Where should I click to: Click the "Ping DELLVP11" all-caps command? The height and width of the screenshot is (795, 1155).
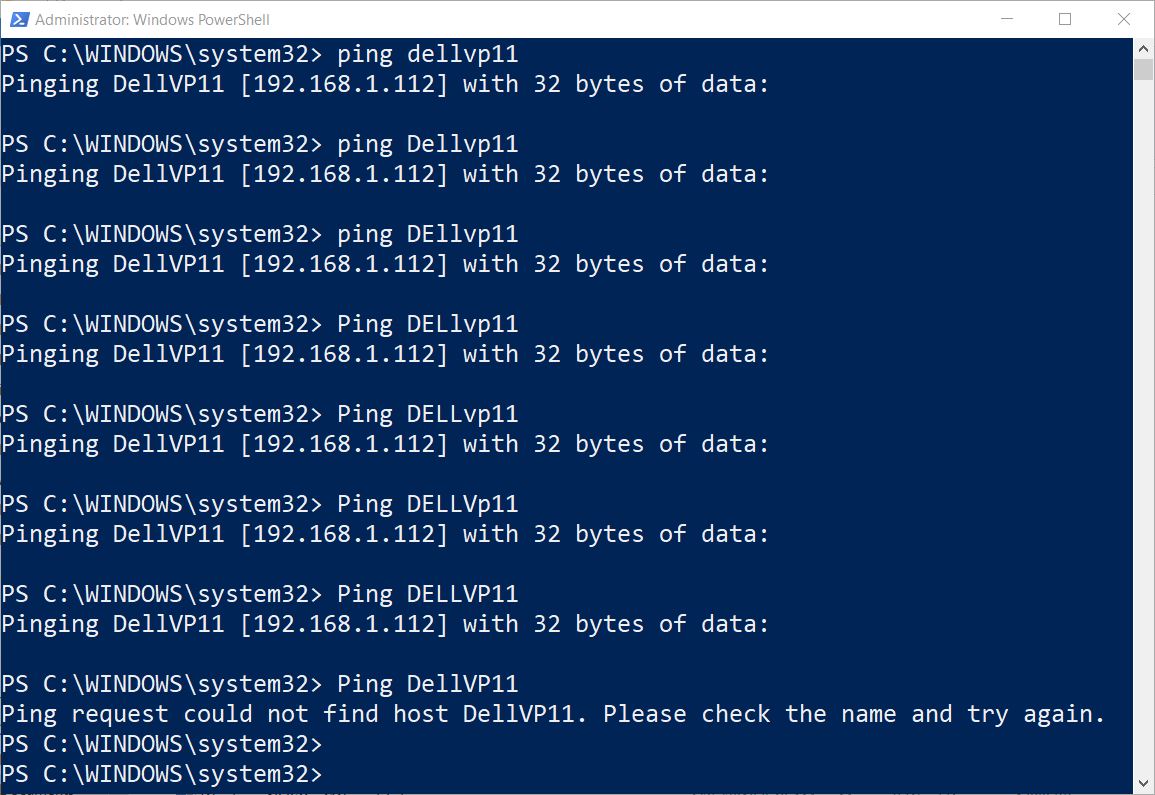427,594
